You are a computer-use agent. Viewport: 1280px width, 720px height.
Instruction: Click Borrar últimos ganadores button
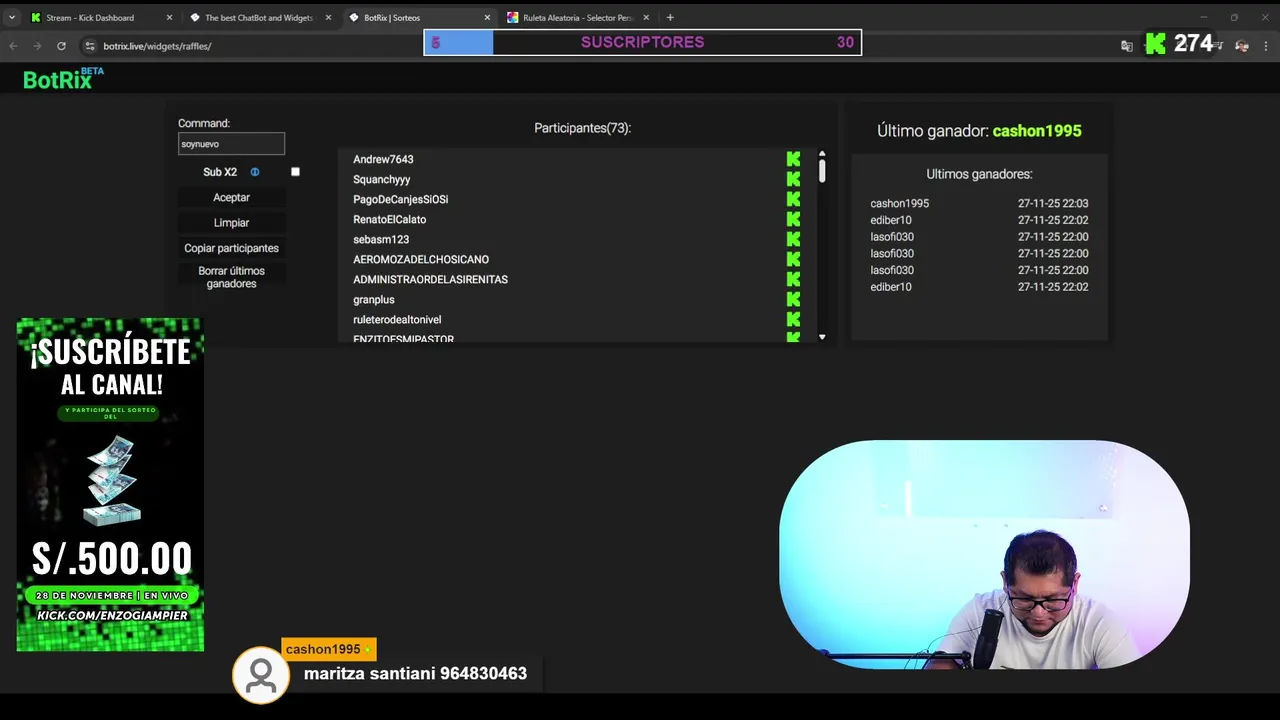[x=231, y=277]
